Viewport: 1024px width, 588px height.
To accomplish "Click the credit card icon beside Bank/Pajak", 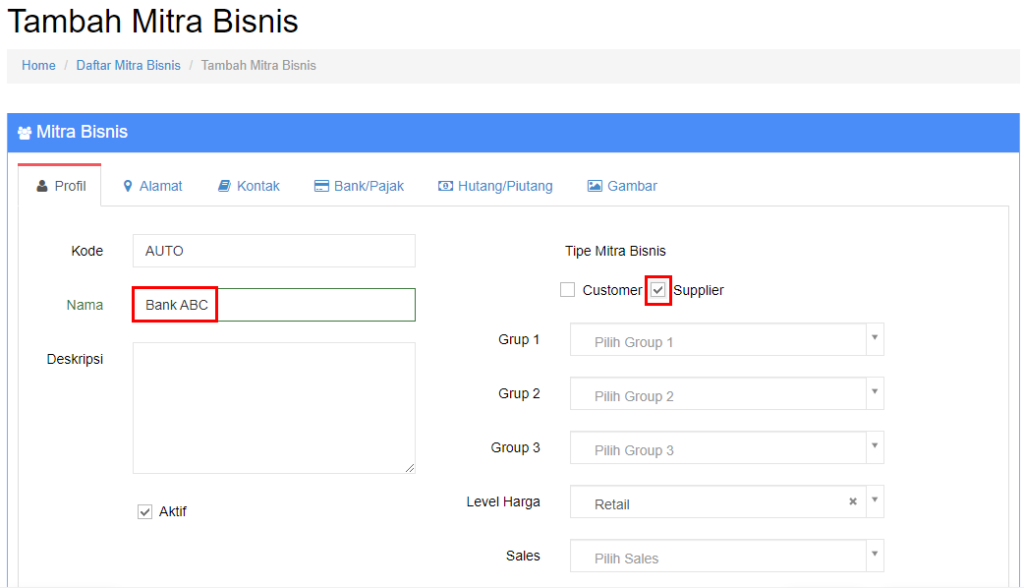I will [x=321, y=185].
